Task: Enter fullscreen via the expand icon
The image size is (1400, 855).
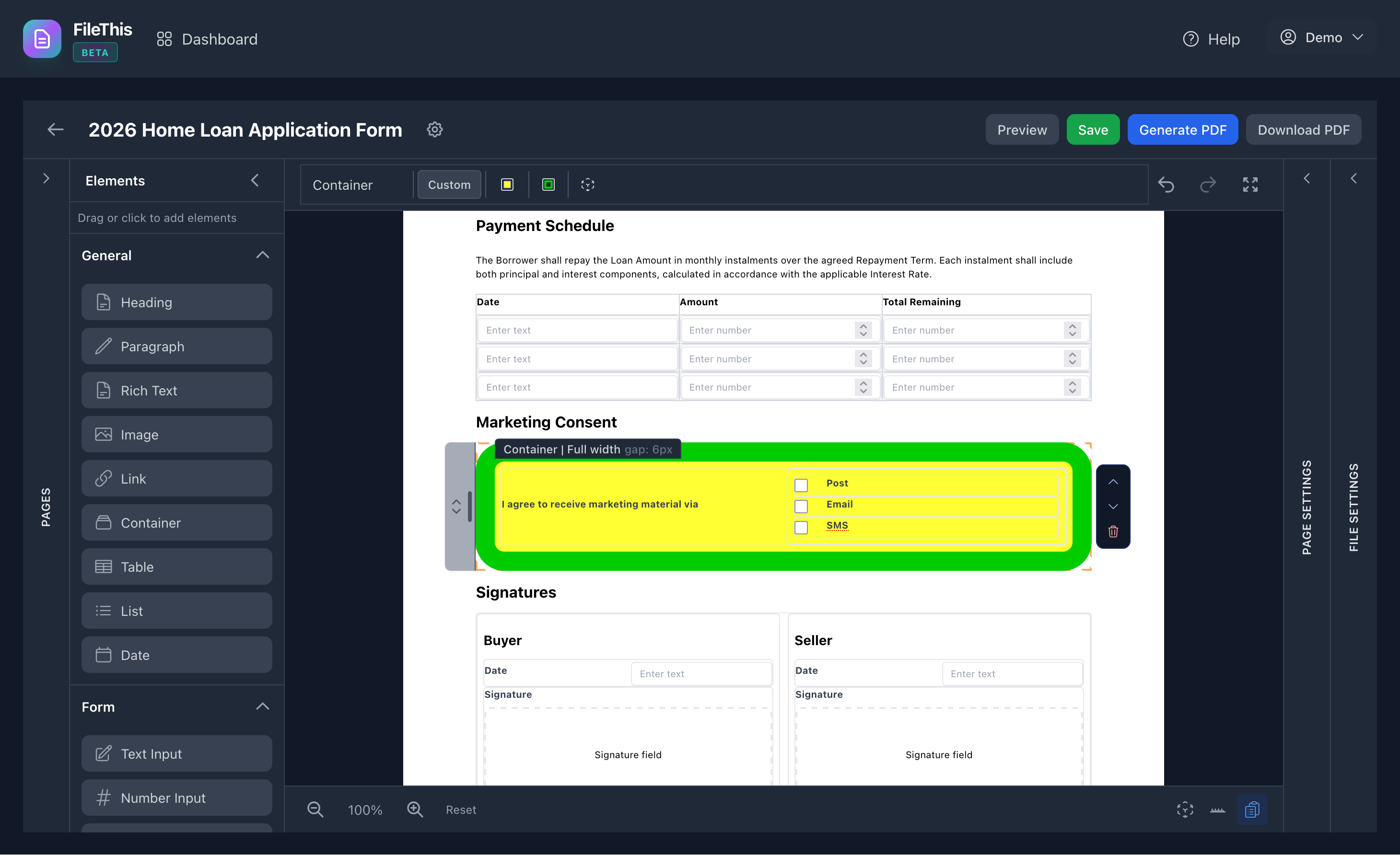Action: coord(1250,185)
